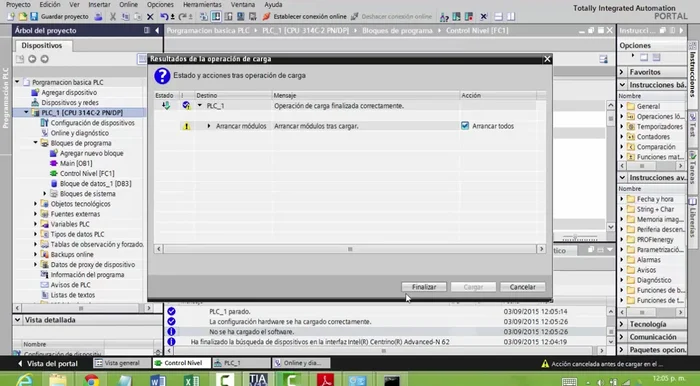Screen dimensions: 700x386
Task: Switch to Online y dia... bottom tab
Action: tap(300, 363)
